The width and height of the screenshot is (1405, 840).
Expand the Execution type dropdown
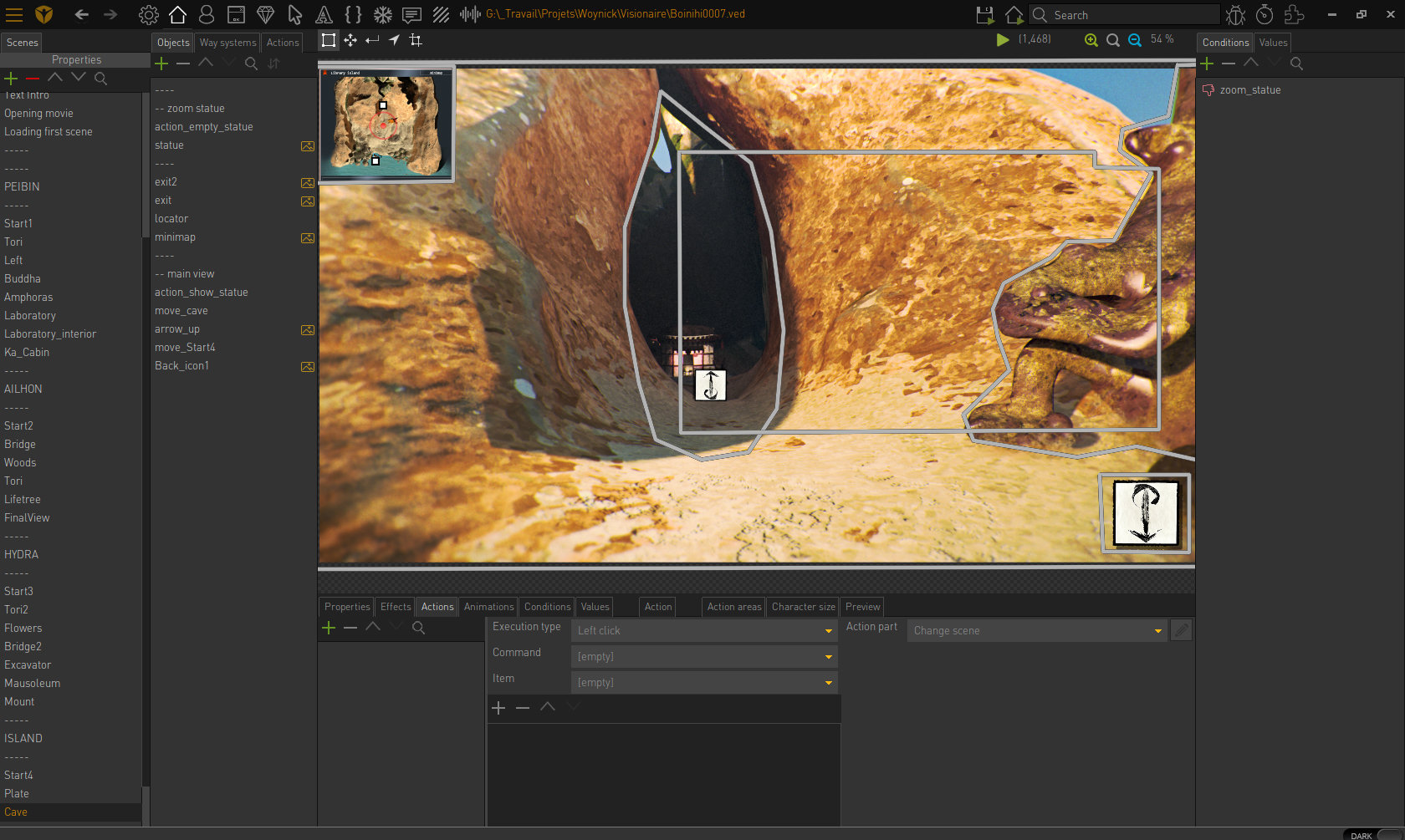point(828,631)
